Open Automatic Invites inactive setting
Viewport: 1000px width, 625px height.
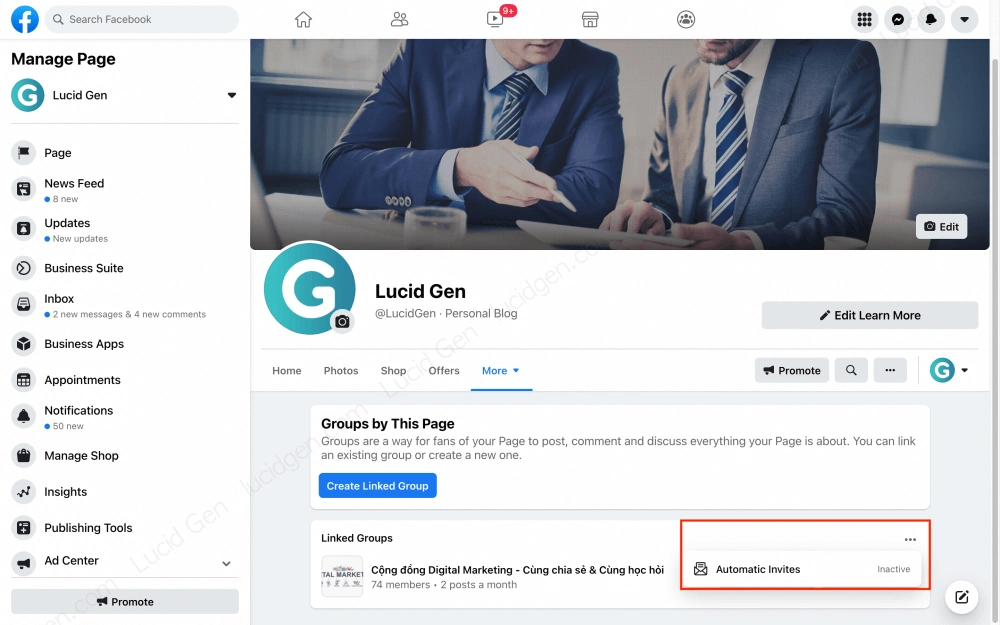click(802, 569)
